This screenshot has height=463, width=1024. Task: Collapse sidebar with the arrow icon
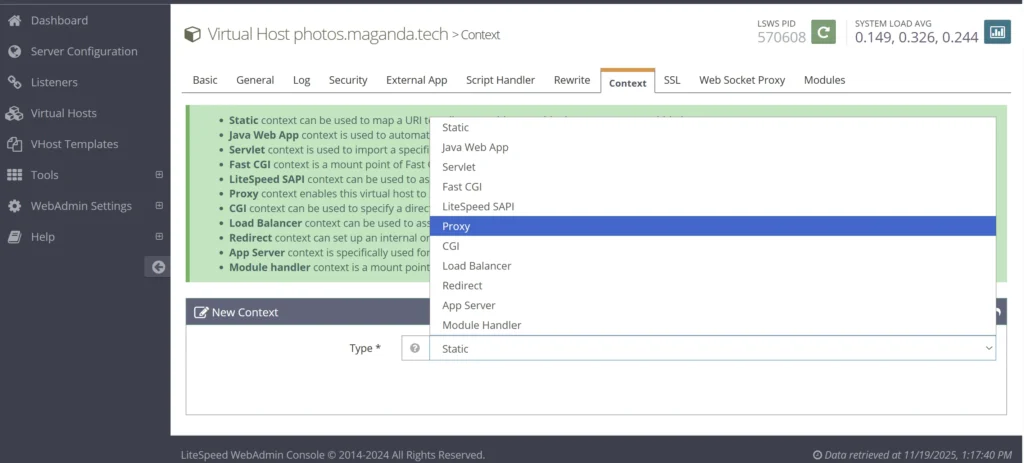click(157, 266)
